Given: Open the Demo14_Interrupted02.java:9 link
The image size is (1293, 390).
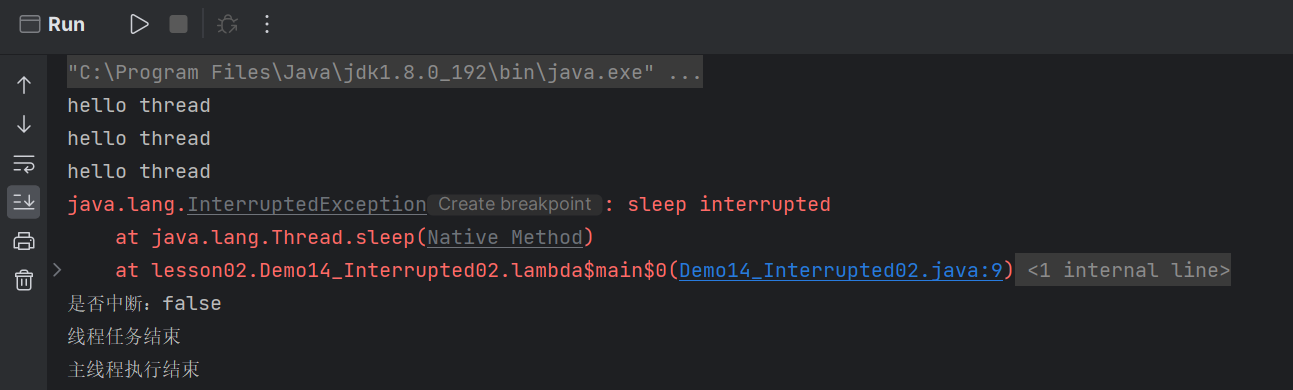Looking at the screenshot, I should tap(840, 270).
